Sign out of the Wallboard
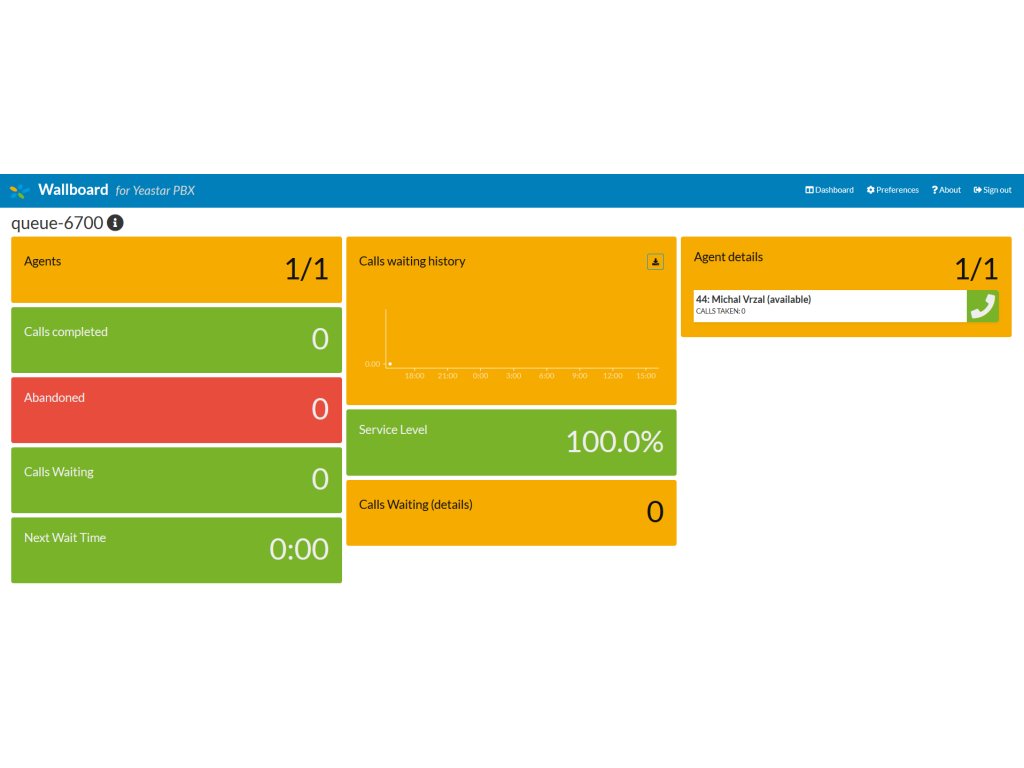Viewport: 1024px width, 768px height. [x=993, y=190]
